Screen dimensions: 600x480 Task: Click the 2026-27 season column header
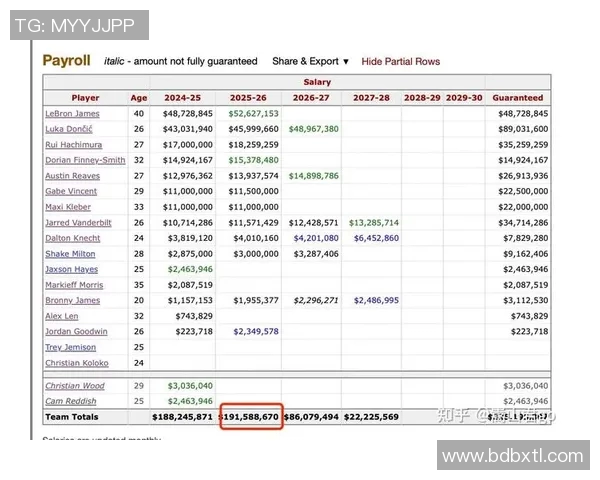(311, 98)
